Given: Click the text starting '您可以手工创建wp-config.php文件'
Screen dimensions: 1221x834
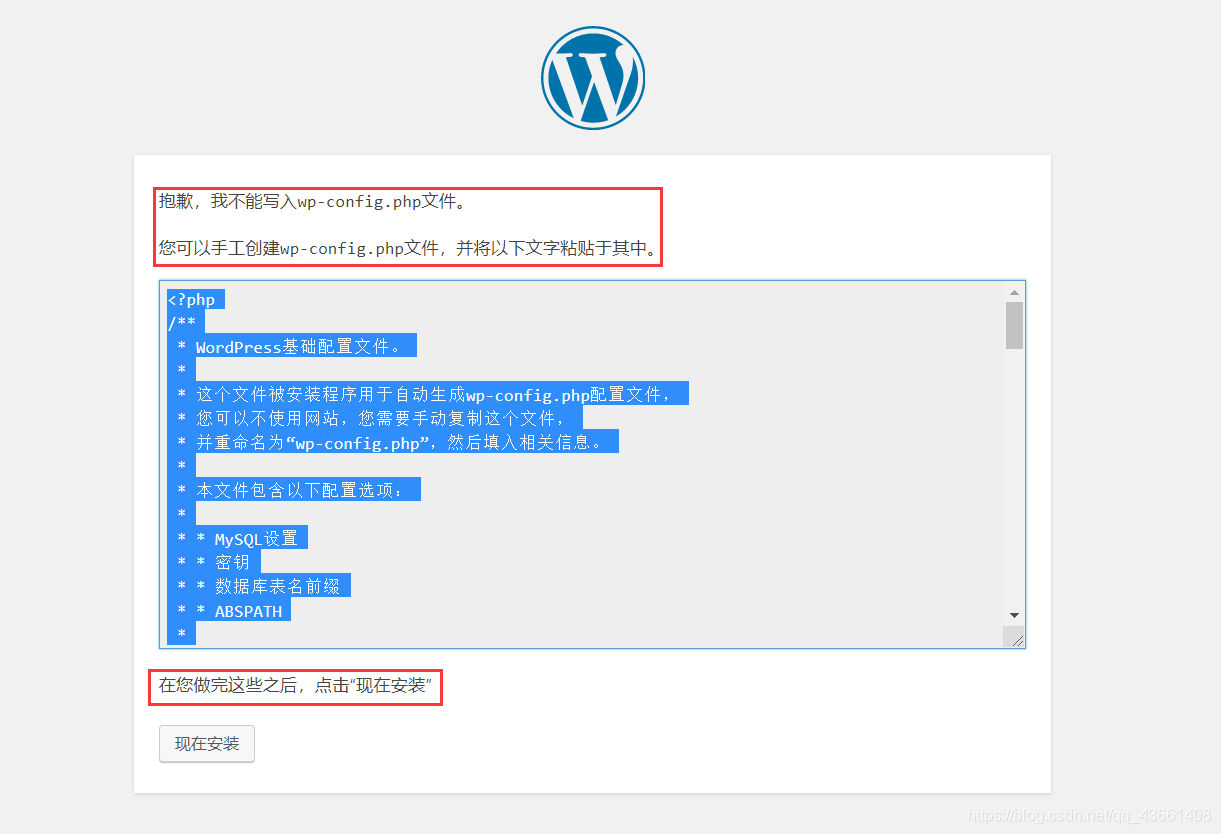Looking at the screenshot, I should click(x=408, y=248).
